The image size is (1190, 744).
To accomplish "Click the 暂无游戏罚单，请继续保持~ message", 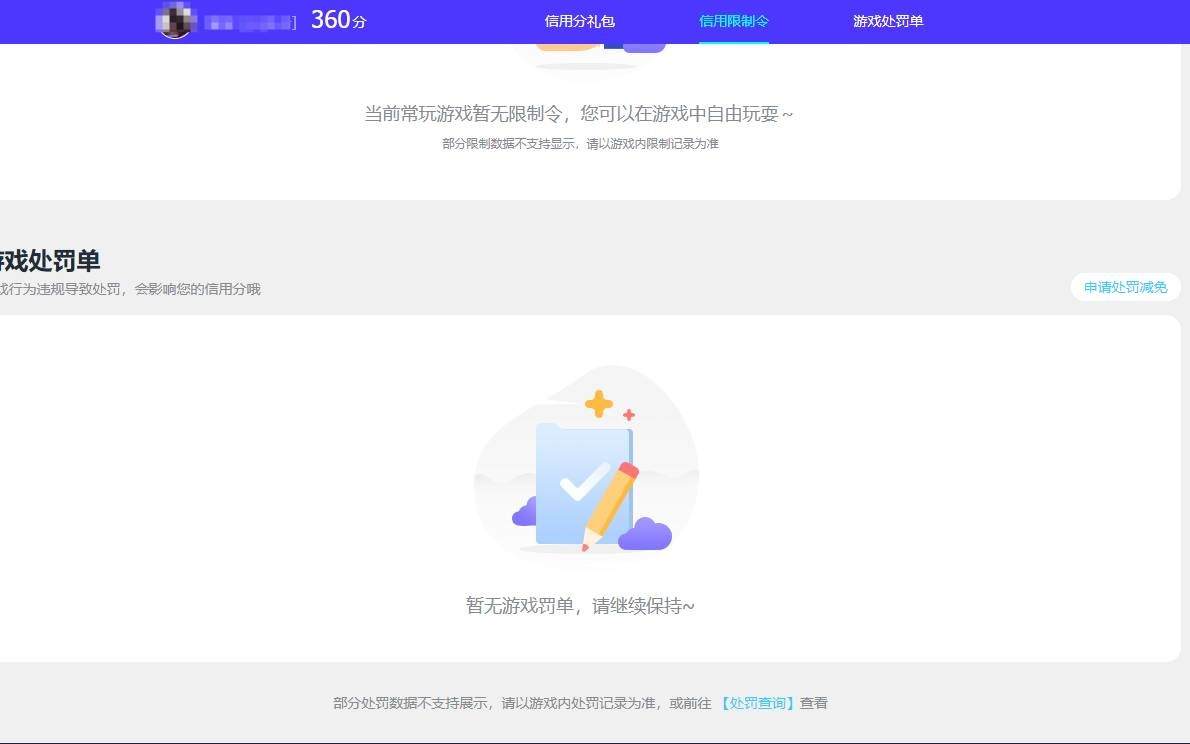I will [x=580, y=606].
